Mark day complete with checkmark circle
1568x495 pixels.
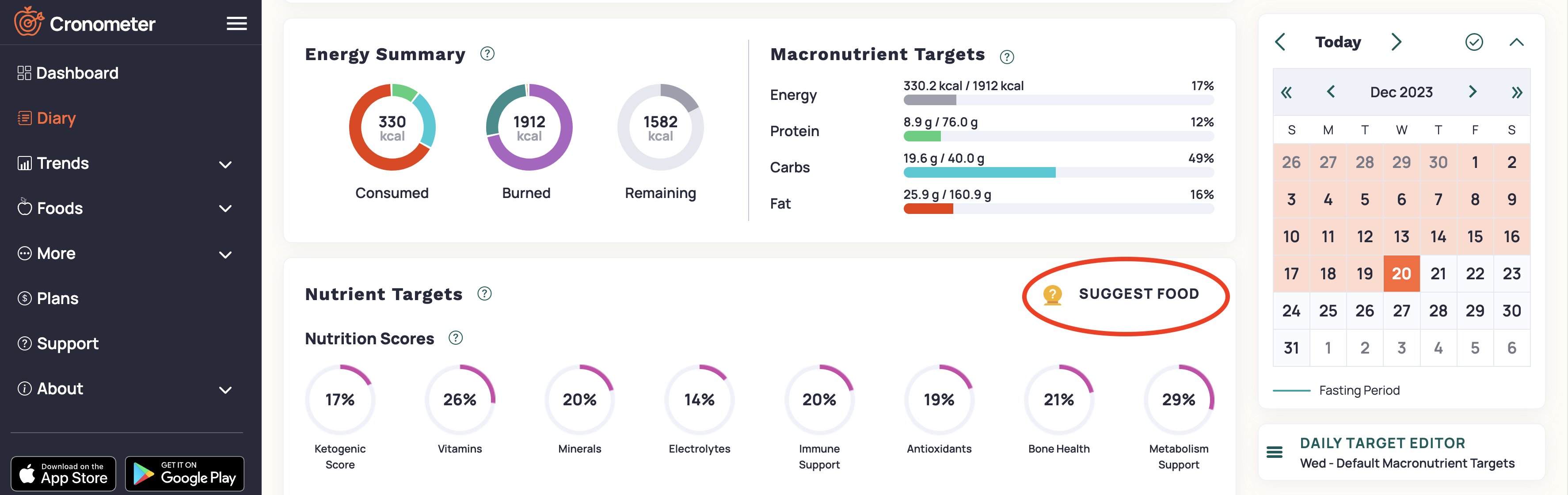click(x=1474, y=42)
